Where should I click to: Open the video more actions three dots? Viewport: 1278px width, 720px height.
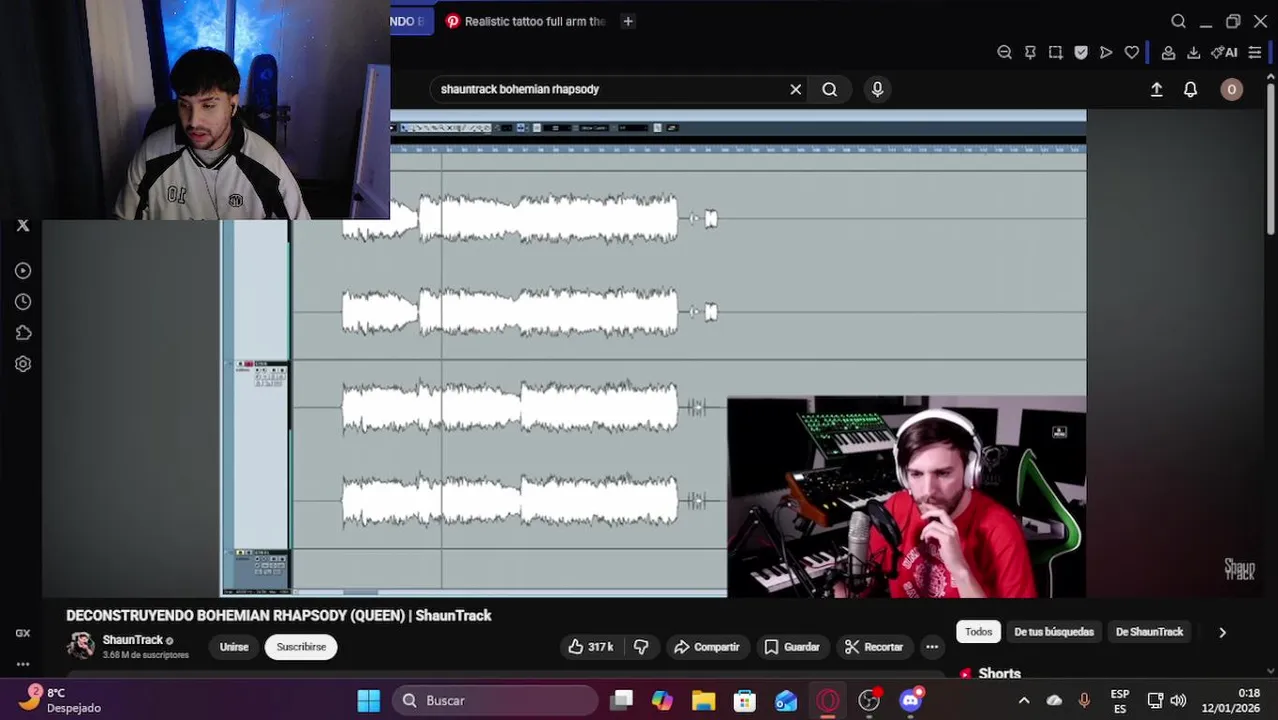(x=932, y=647)
